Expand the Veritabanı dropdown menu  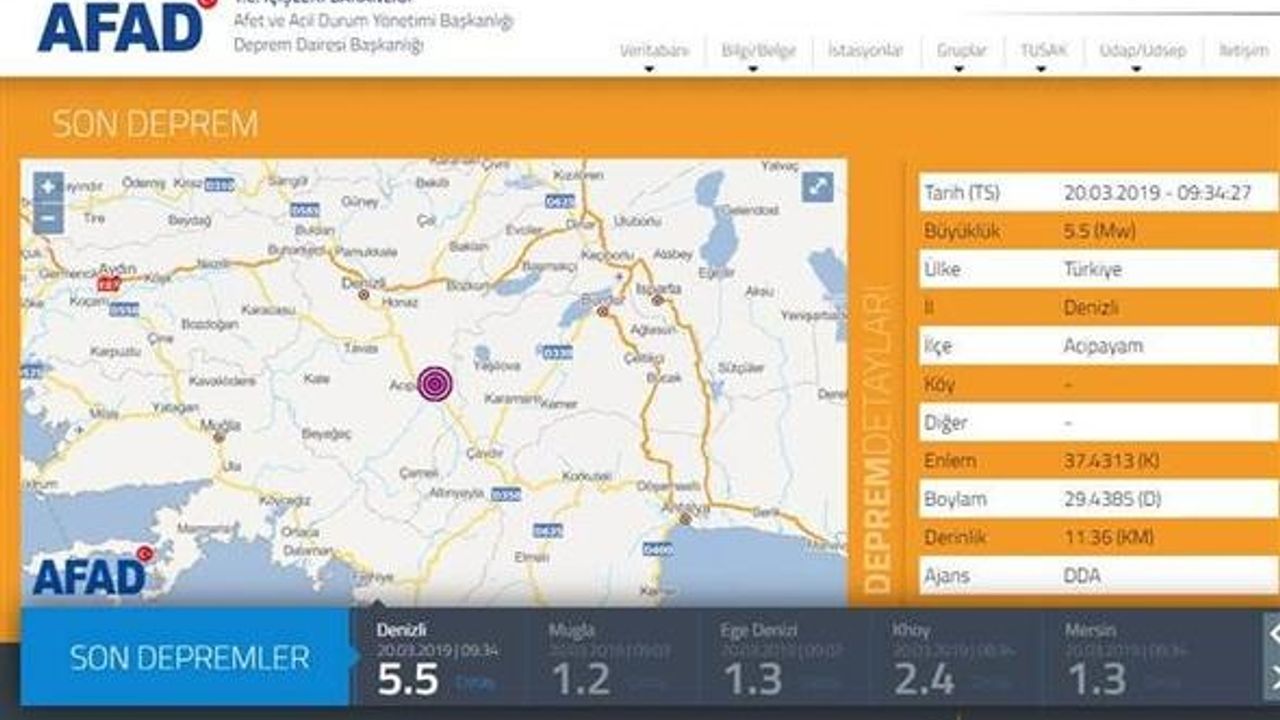coord(654,51)
